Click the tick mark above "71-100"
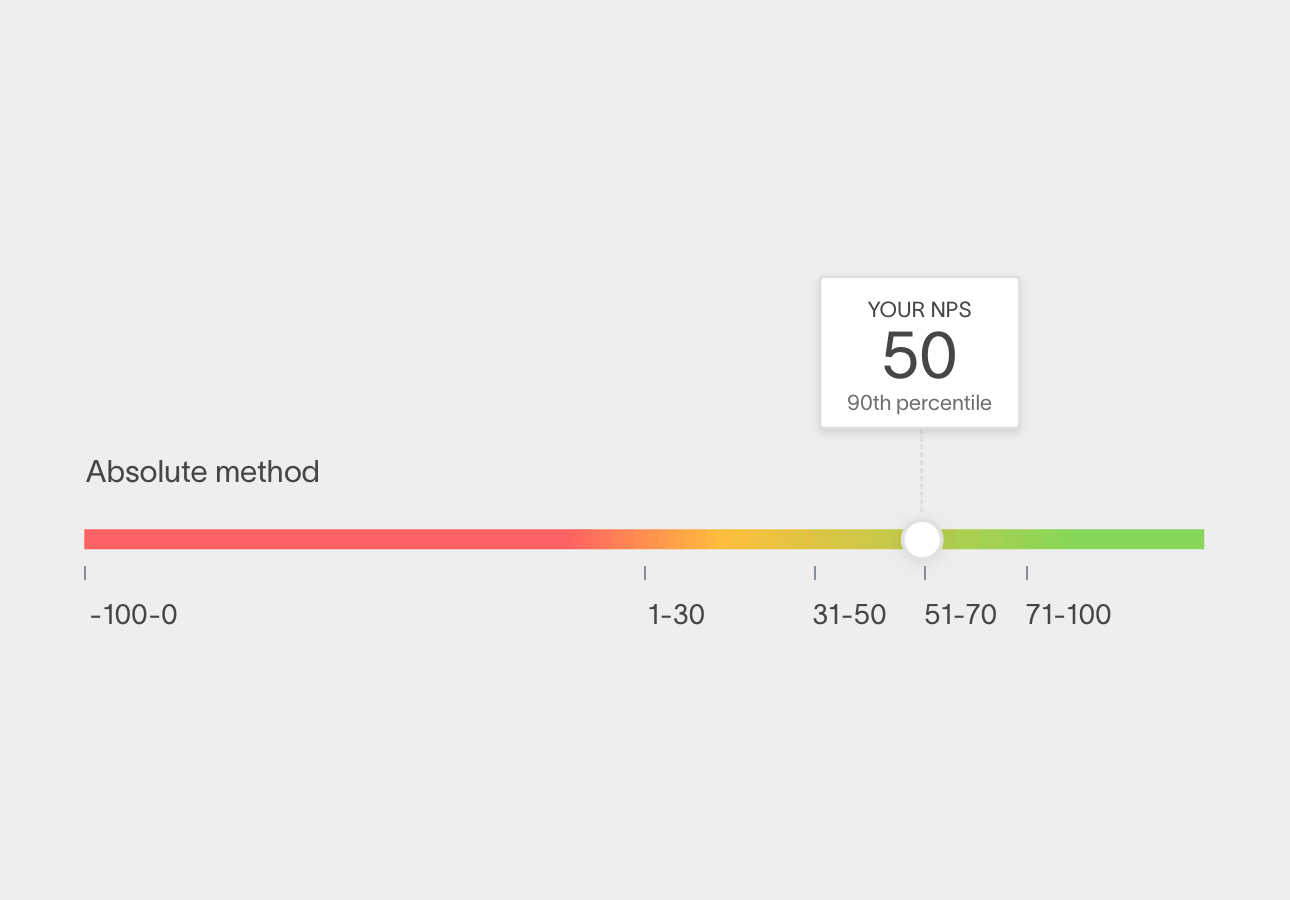Screen dimensions: 1290x900 (1027, 573)
